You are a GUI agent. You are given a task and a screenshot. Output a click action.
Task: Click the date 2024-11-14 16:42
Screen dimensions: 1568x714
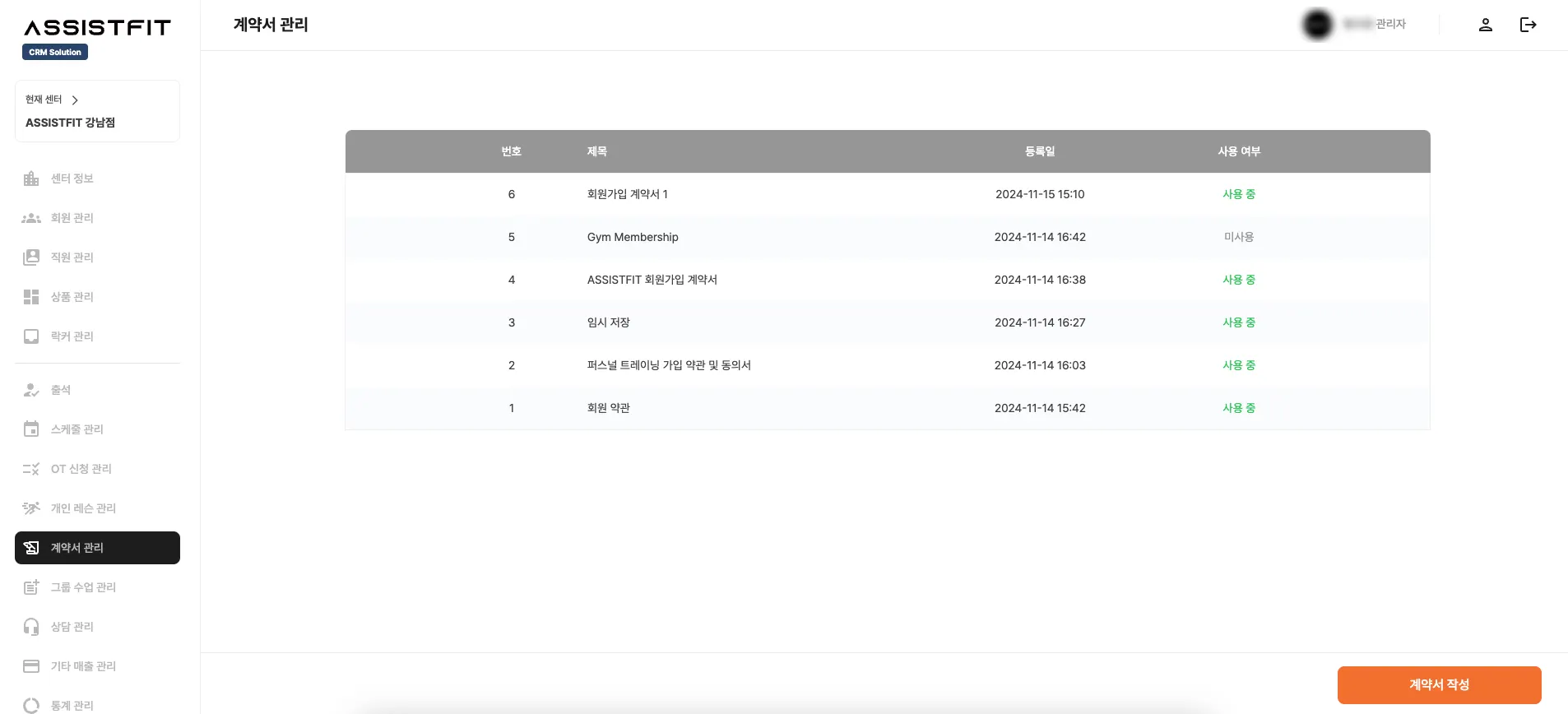click(1040, 237)
